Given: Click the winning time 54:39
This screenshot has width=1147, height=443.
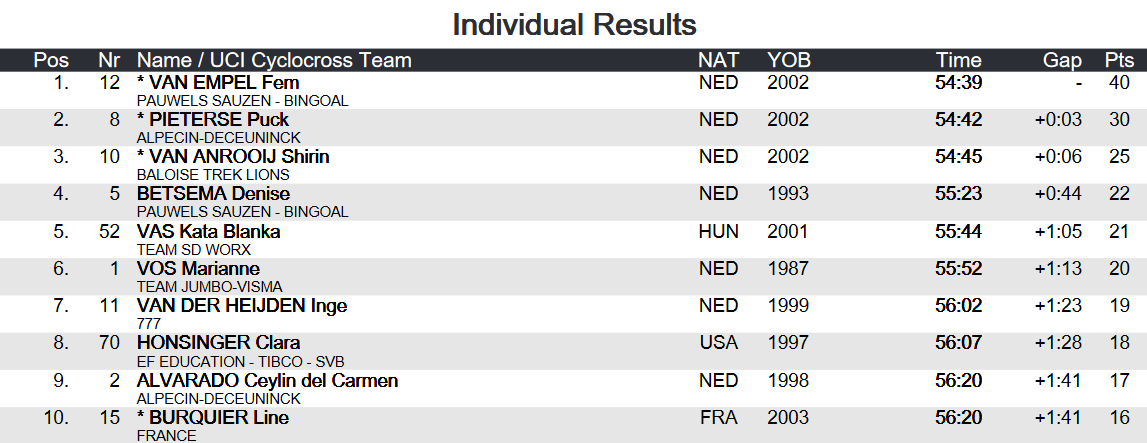Looking at the screenshot, I should 958,83.
